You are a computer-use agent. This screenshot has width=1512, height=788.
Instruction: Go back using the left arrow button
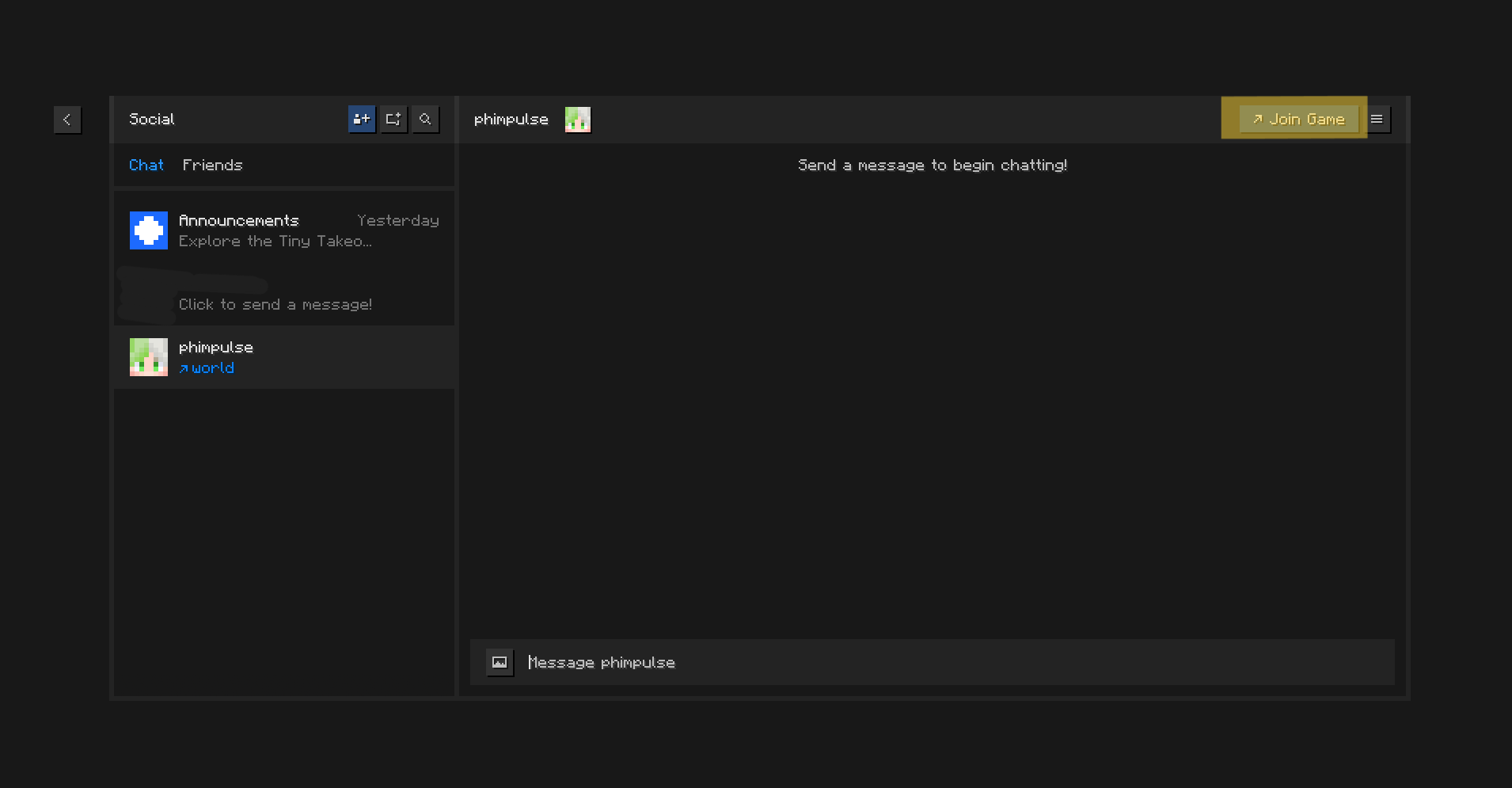67,120
